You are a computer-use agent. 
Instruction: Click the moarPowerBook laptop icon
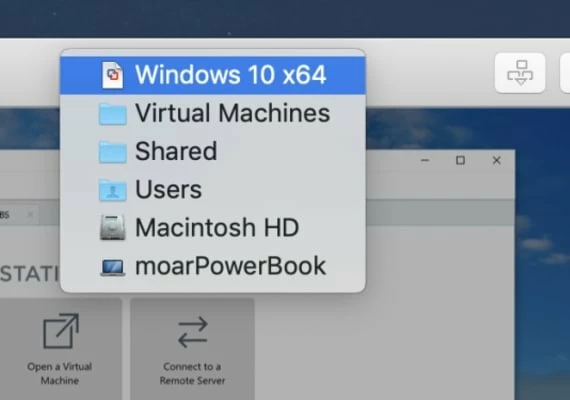[x=113, y=268]
